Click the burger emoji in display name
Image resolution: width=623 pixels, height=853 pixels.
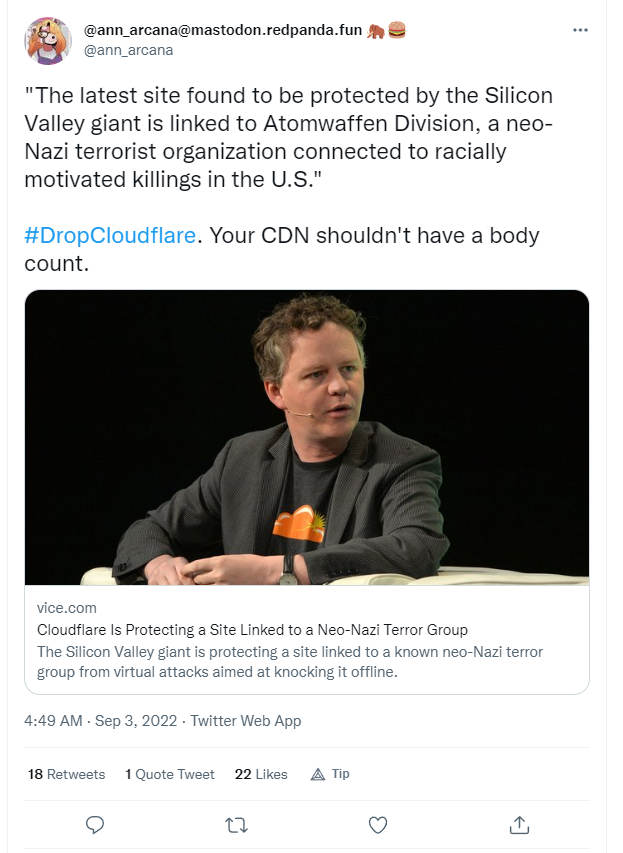tap(397, 30)
